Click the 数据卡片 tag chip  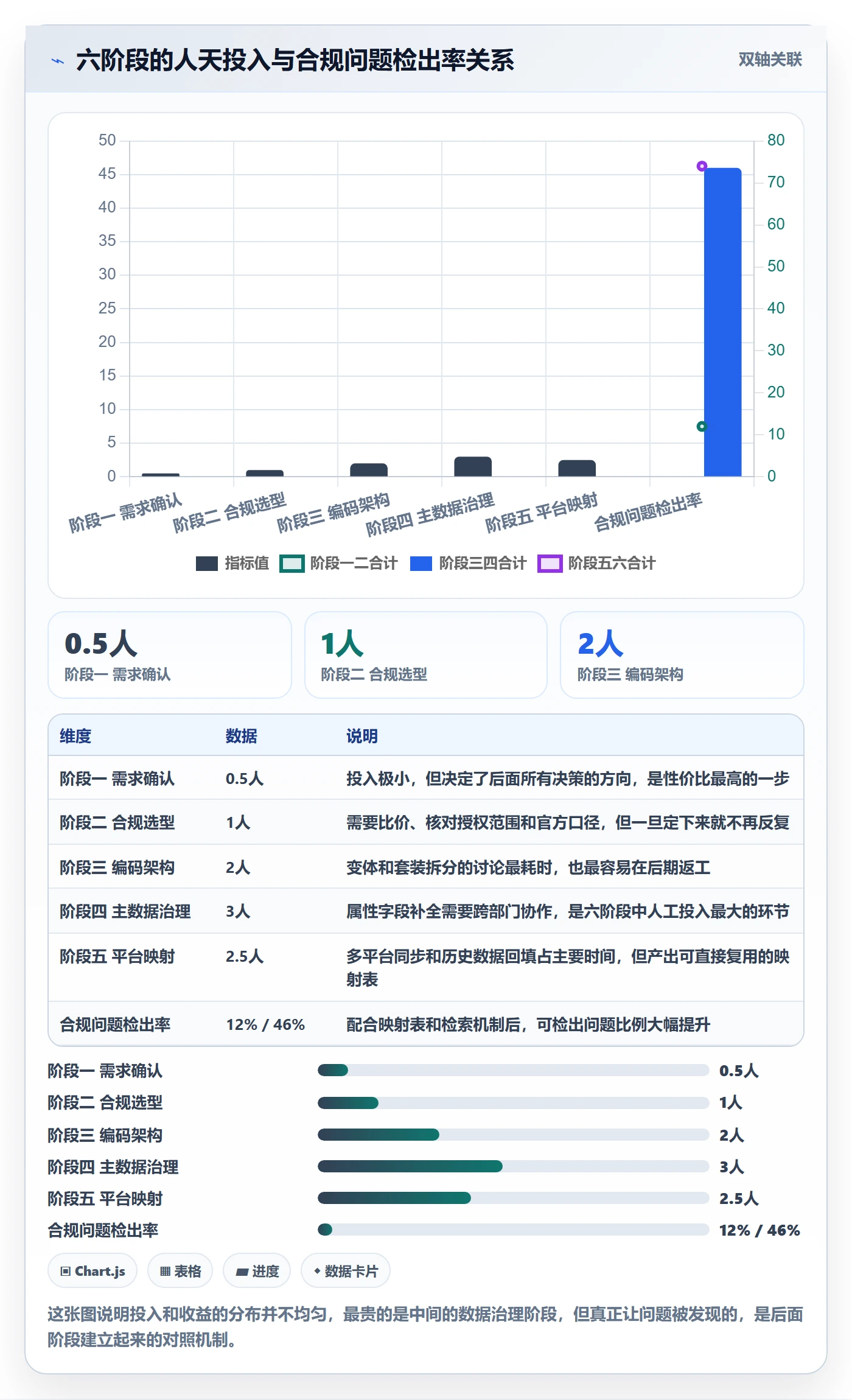point(346,1271)
